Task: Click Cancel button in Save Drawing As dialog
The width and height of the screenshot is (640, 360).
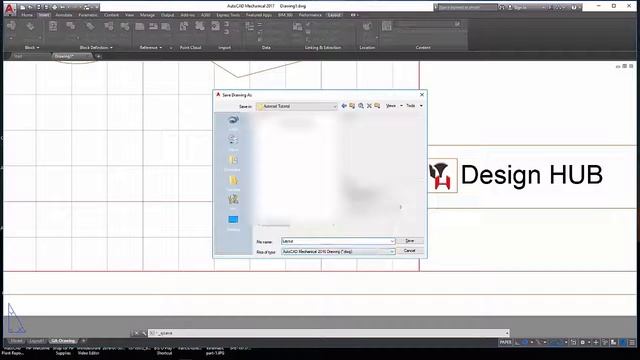Action: pos(410,251)
